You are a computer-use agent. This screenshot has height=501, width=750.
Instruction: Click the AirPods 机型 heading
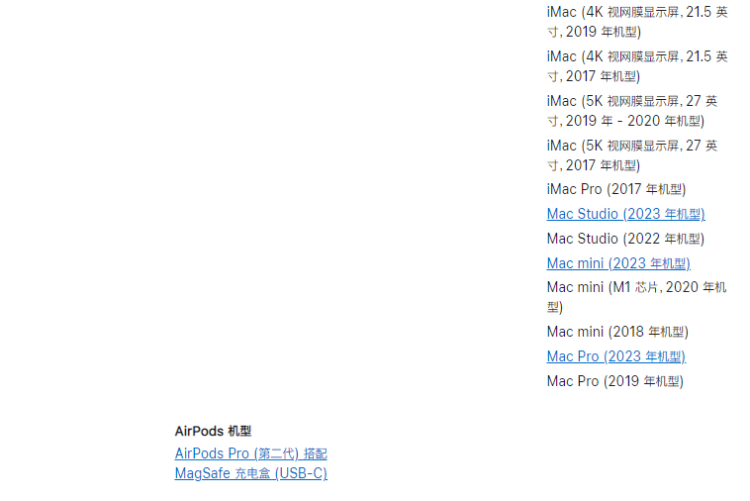pos(213,431)
